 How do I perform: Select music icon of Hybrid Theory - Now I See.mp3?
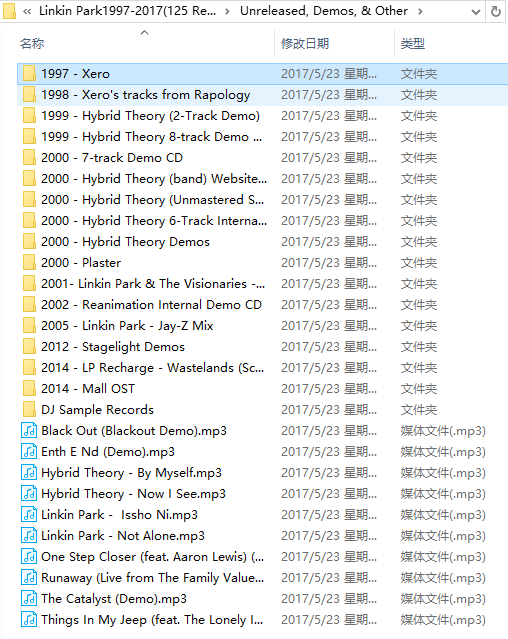29,494
